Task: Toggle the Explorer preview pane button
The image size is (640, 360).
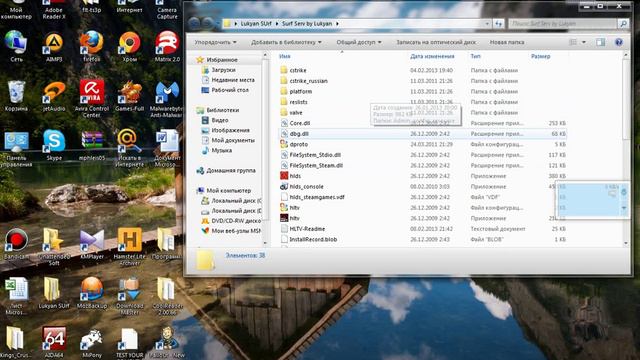Action: click(600, 42)
